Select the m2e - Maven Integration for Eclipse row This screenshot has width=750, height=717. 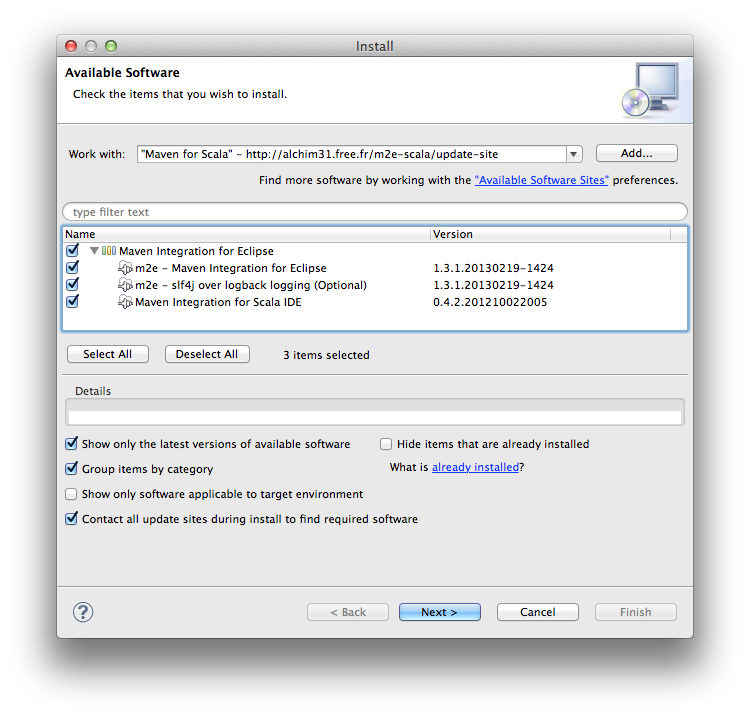click(x=375, y=268)
